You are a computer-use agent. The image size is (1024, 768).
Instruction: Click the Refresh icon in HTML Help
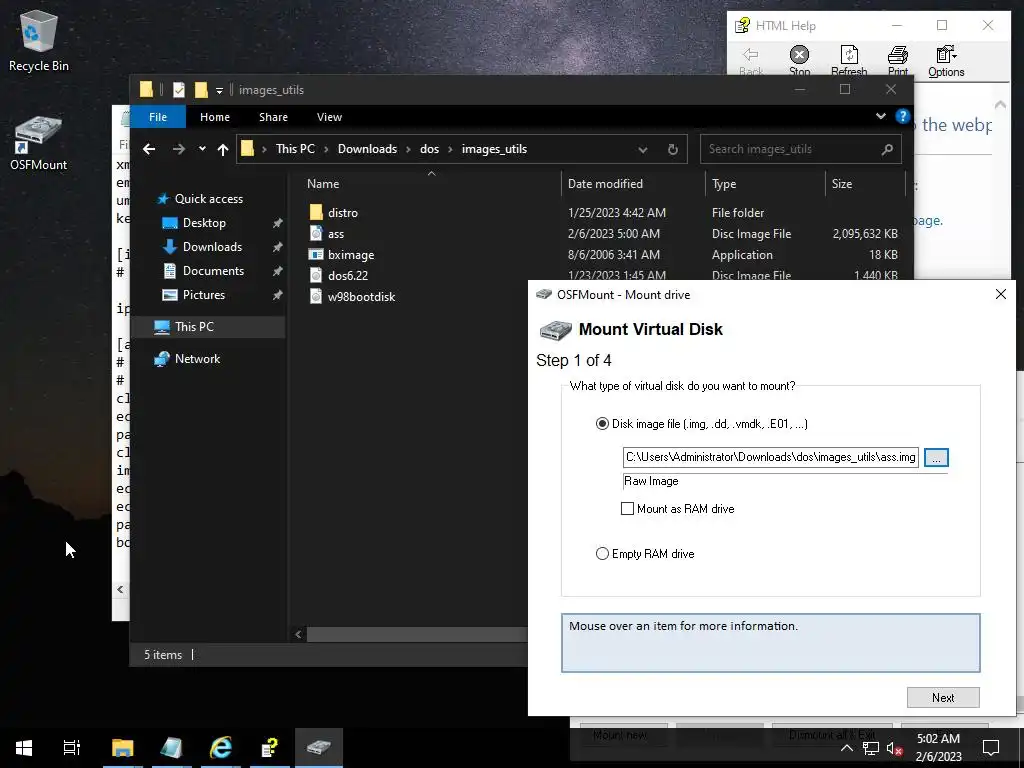click(x=849, y=61)
